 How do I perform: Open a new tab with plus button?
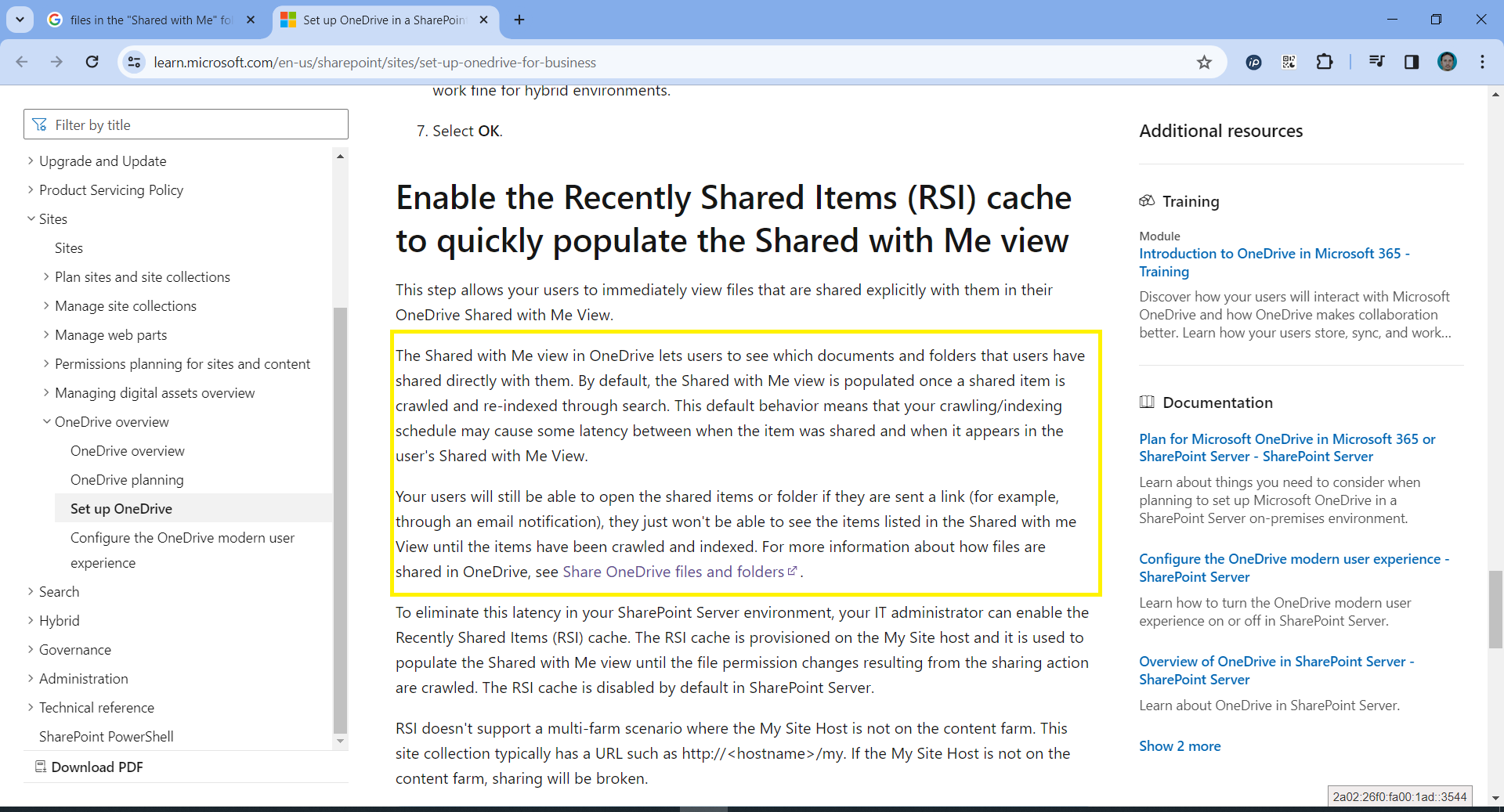pos(519,20)
